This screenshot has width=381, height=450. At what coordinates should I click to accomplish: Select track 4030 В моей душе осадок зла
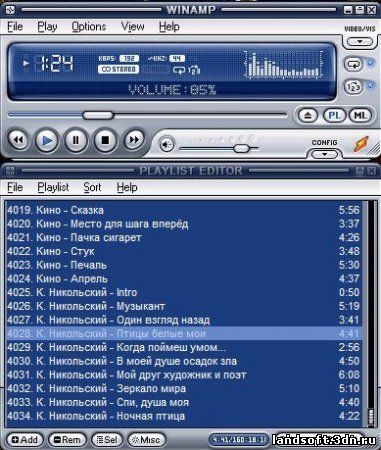coord(184,361)
